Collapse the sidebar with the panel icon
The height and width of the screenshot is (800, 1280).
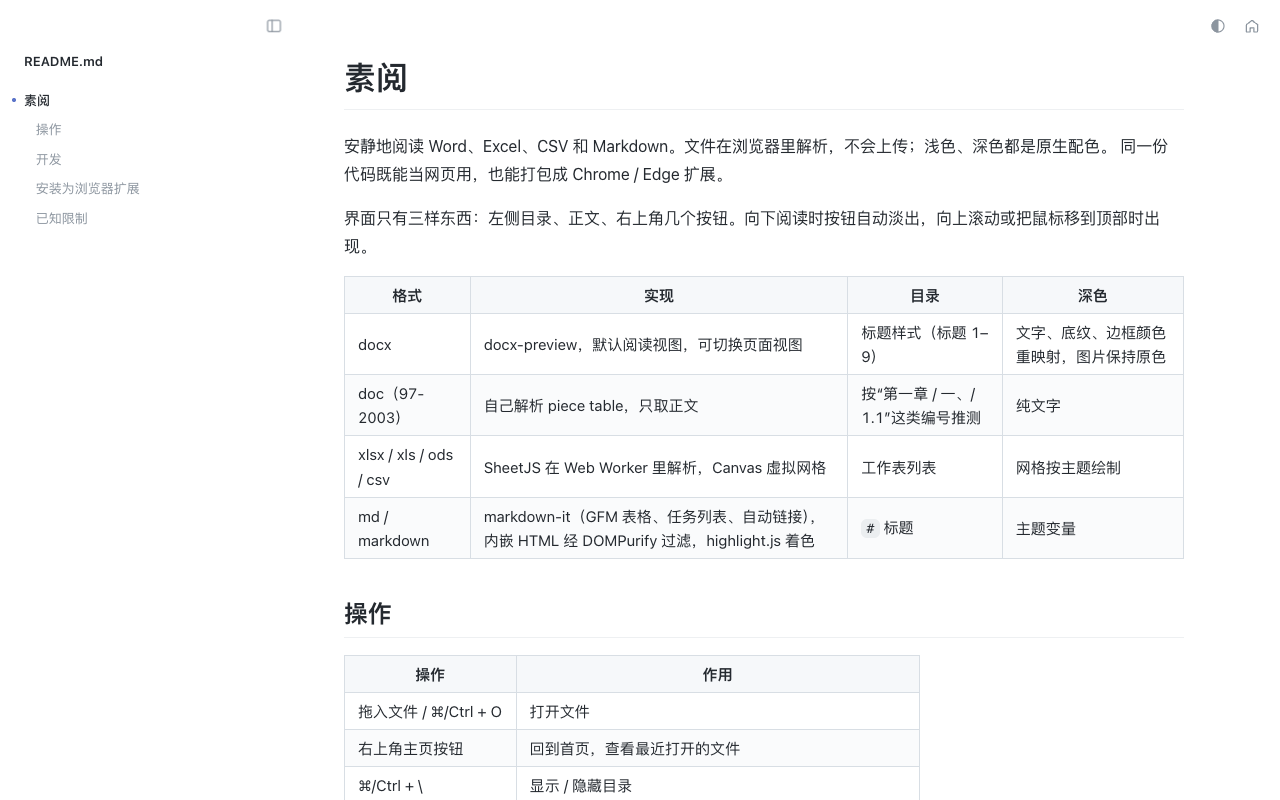pyautogui.click(x=274, y=26)
